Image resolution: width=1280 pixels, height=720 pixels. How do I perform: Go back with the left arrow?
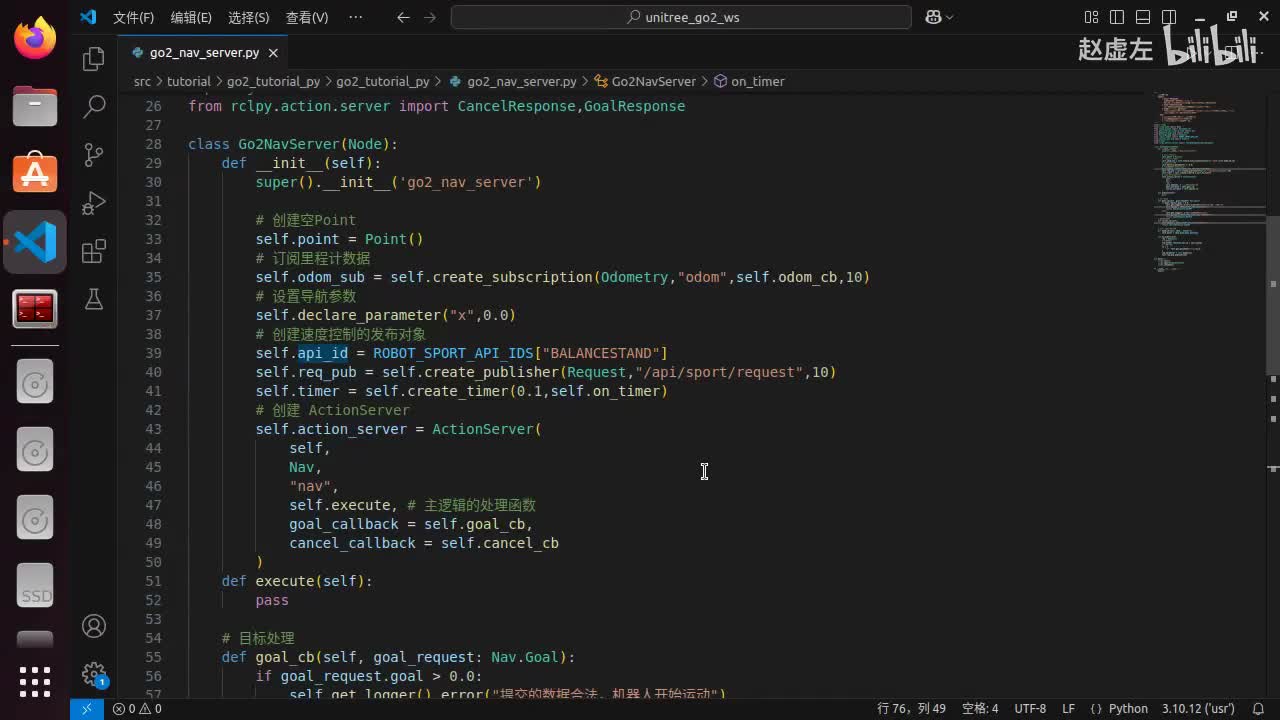tap(403, 17)
